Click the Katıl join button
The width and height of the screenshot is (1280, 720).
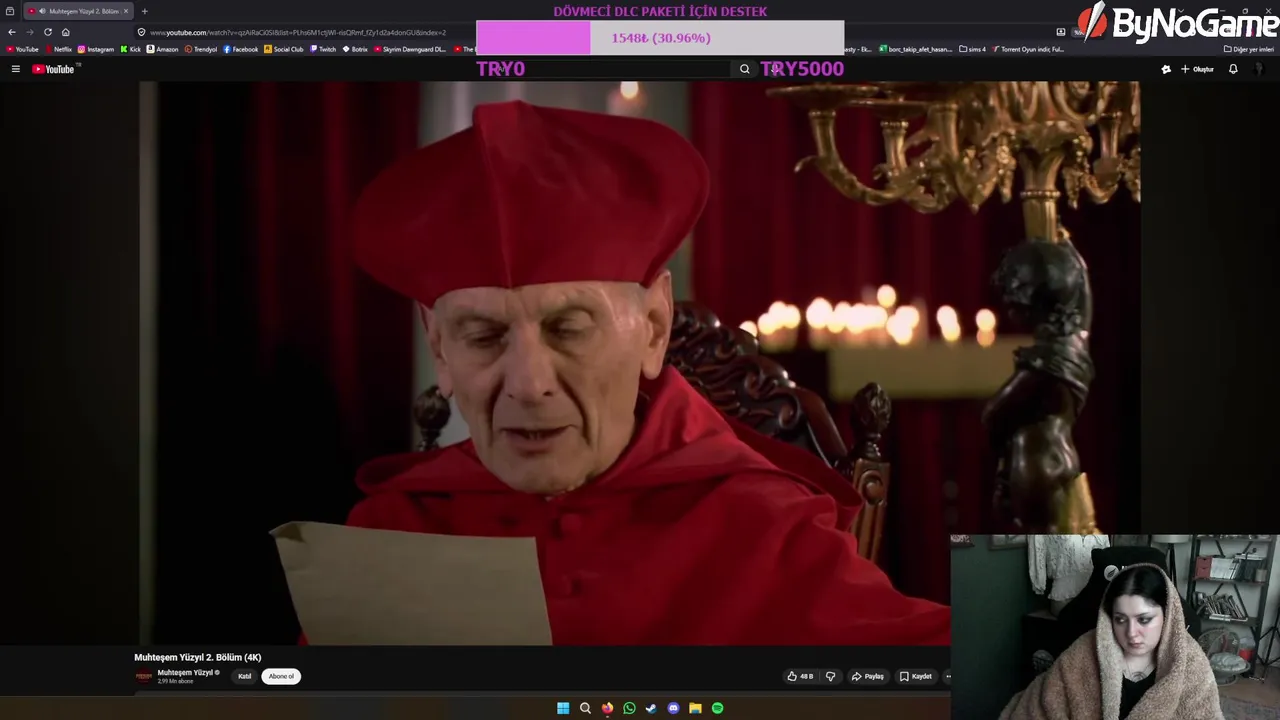[245, 677]
